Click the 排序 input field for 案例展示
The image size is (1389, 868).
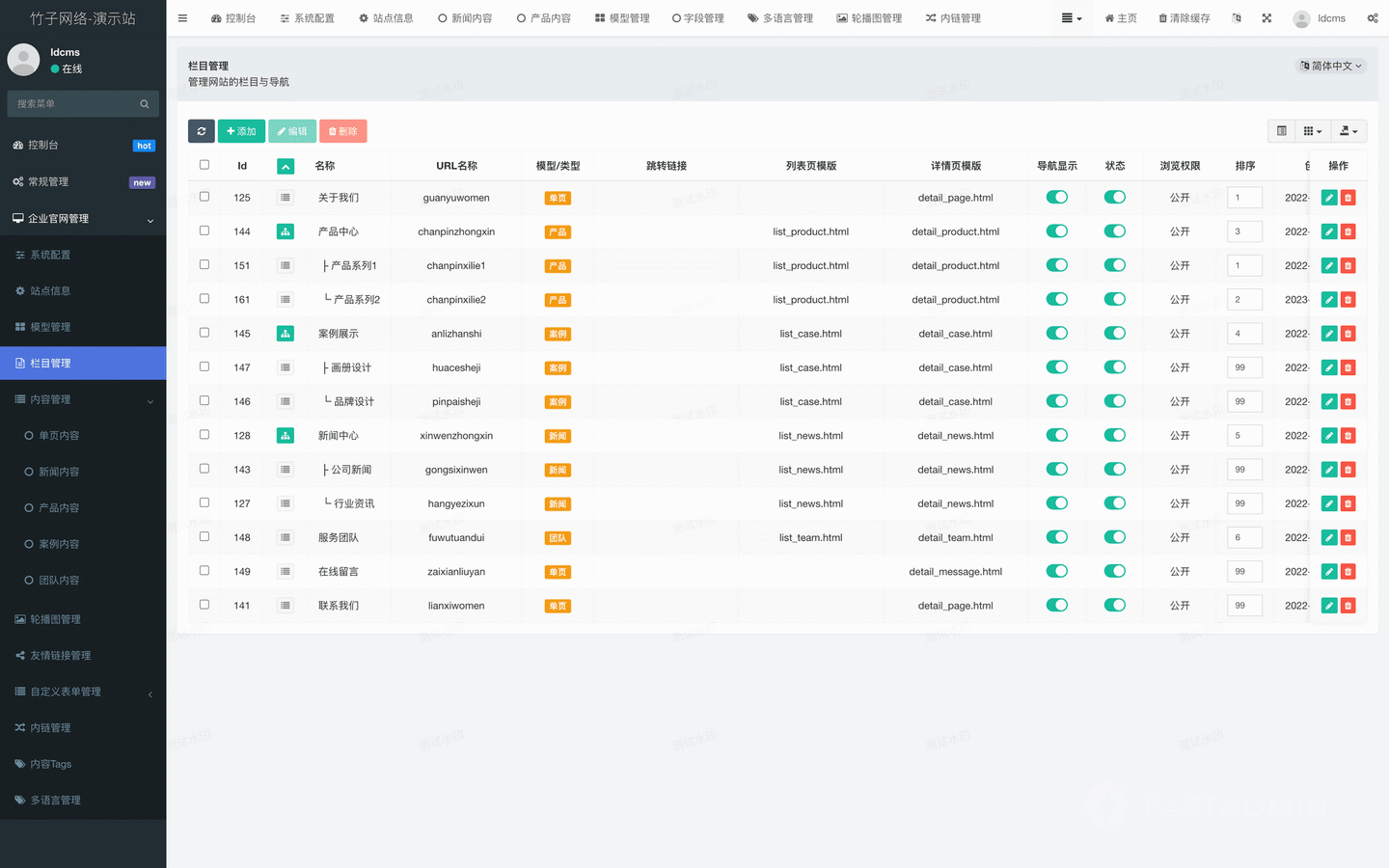tap(1244, 334)
